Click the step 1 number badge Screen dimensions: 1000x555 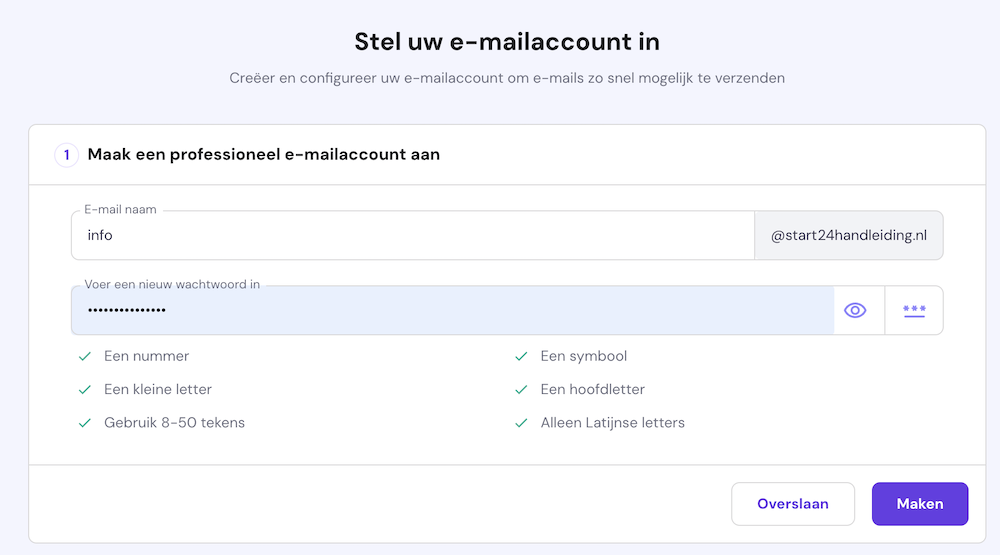click(x=67, y=155)
